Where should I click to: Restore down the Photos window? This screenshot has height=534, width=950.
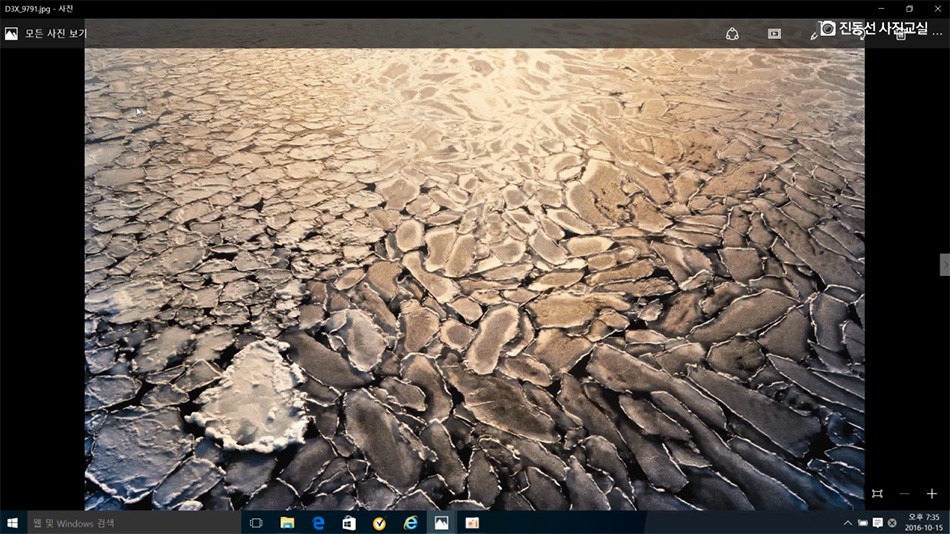coord(909,8)
